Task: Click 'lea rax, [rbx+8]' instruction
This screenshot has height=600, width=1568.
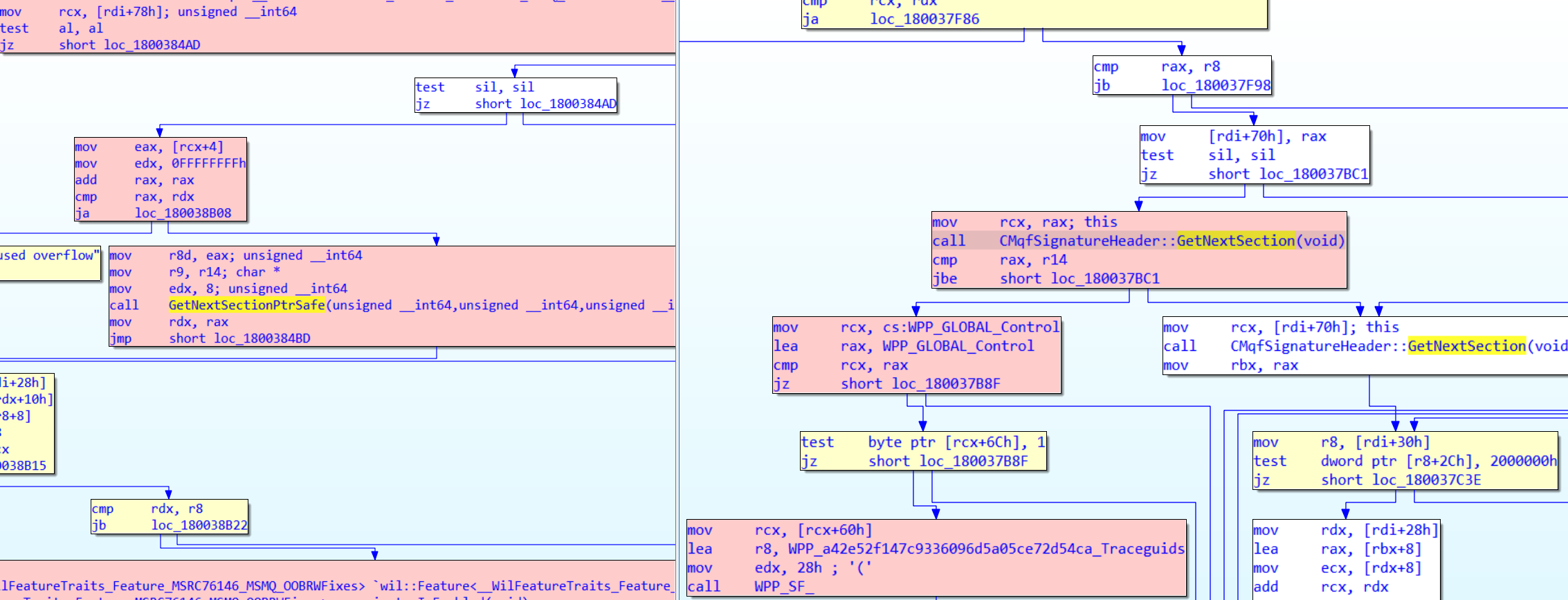Action: [1337, 549]
